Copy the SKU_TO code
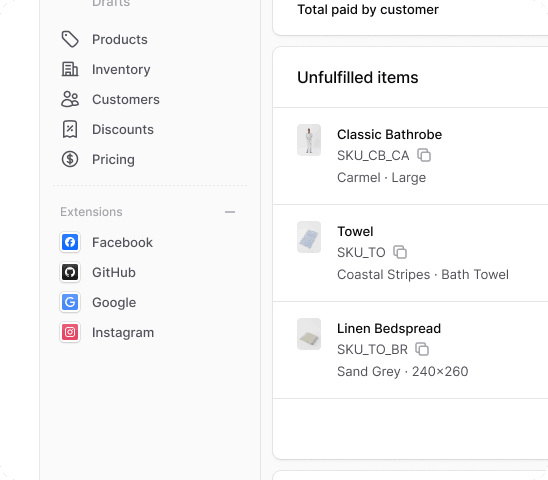The image size is (548, 480). [400, 252]
